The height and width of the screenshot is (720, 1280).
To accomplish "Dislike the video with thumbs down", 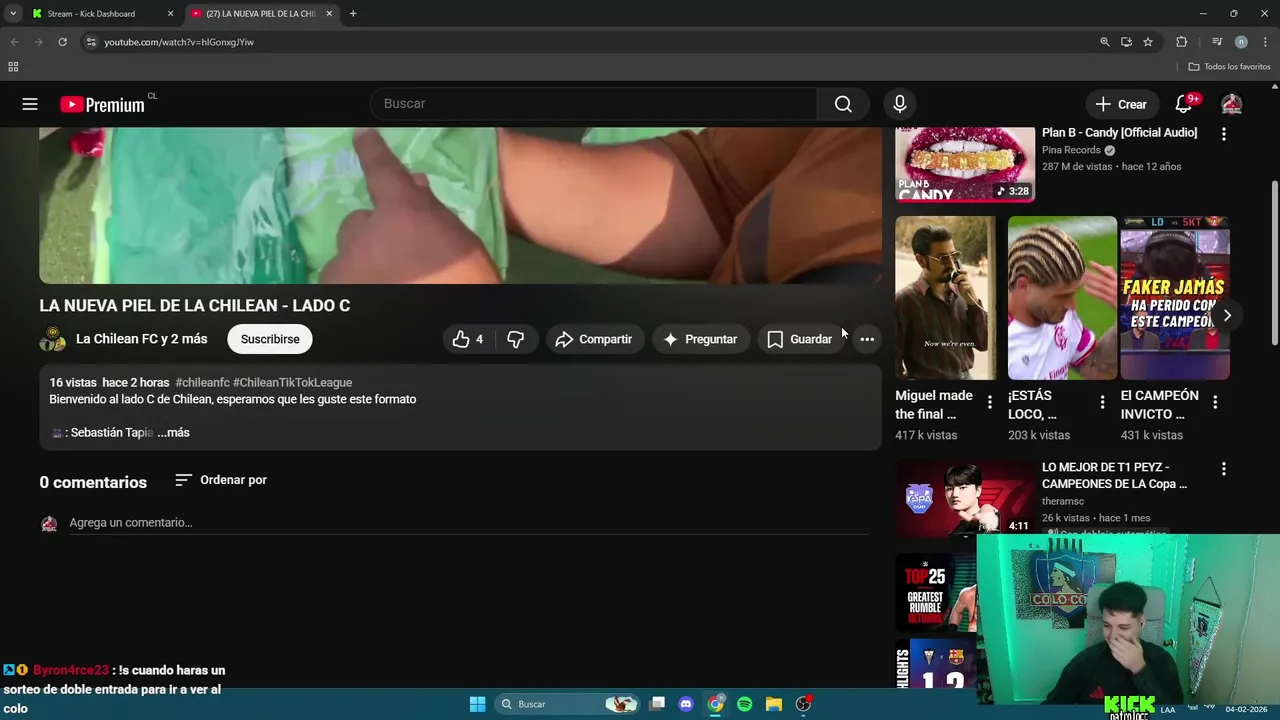I will pos(516,339).
